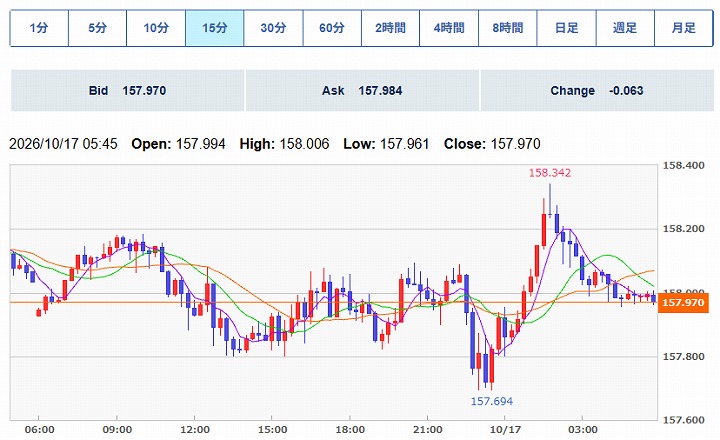Click the 2026/10/17 05:45 timestamp
This screenshot has width=720, height=440.
click(63, 144)
